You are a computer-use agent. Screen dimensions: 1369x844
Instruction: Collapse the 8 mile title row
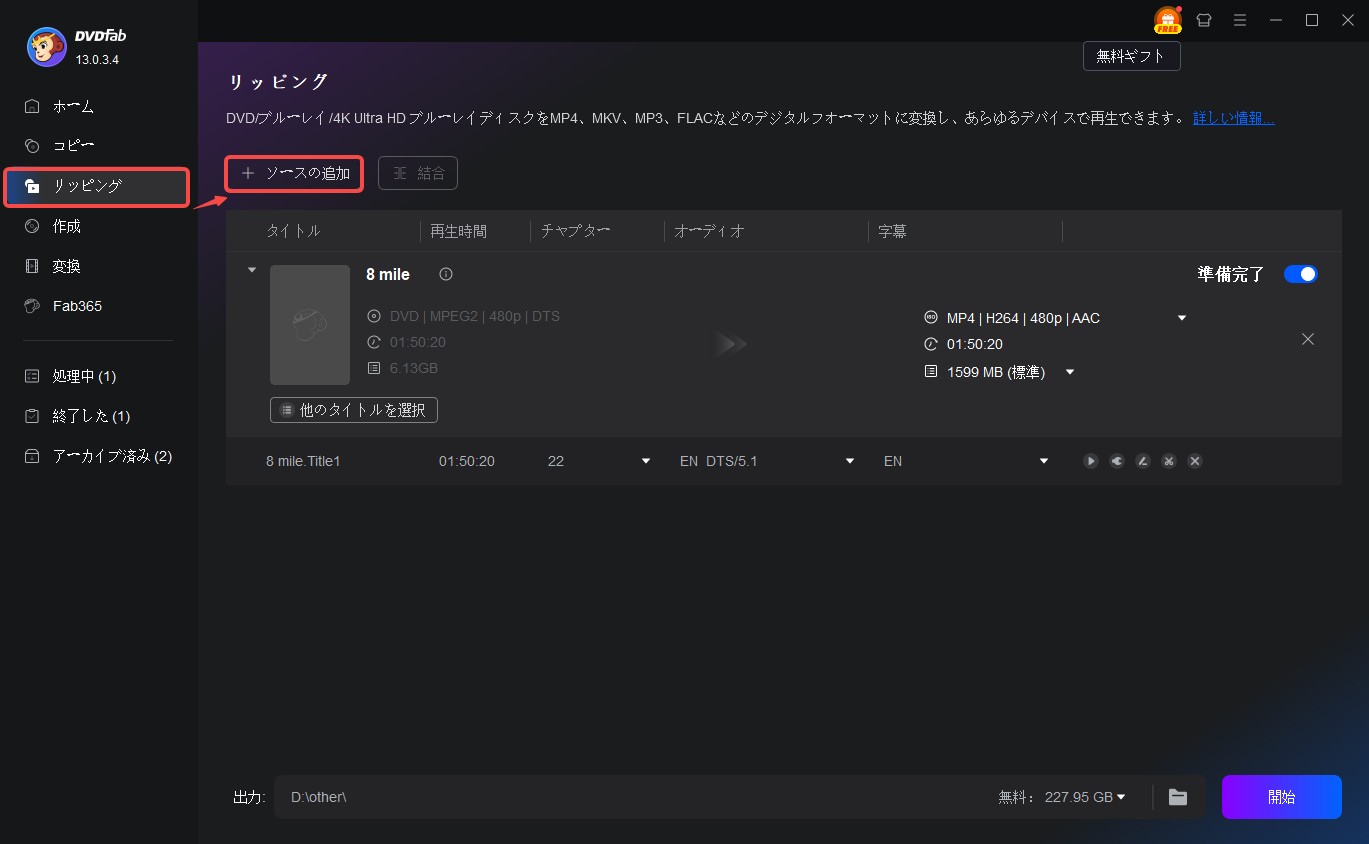coord(252,270)
